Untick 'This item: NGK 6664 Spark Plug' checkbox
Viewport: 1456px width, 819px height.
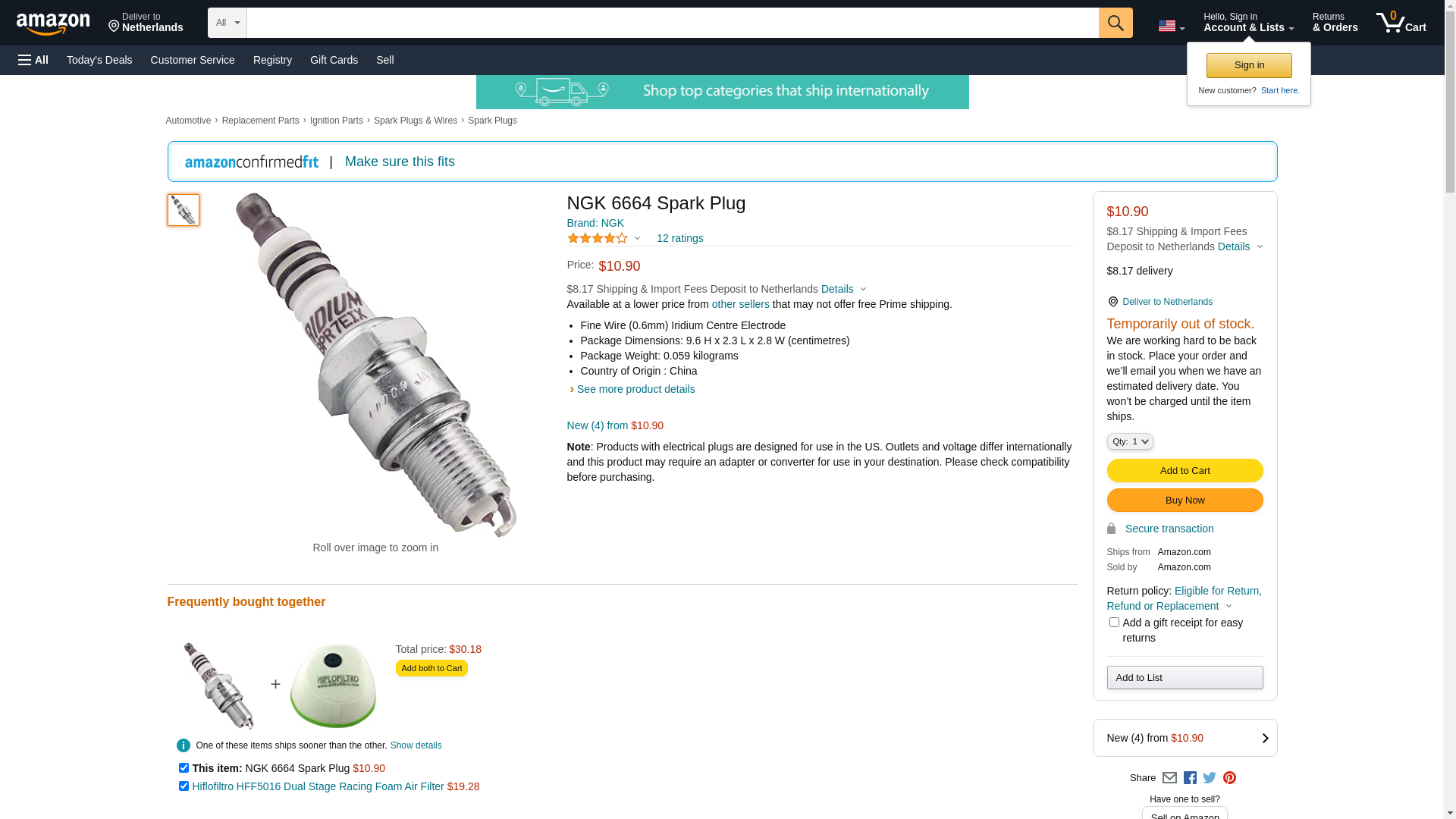click(184, 768)
